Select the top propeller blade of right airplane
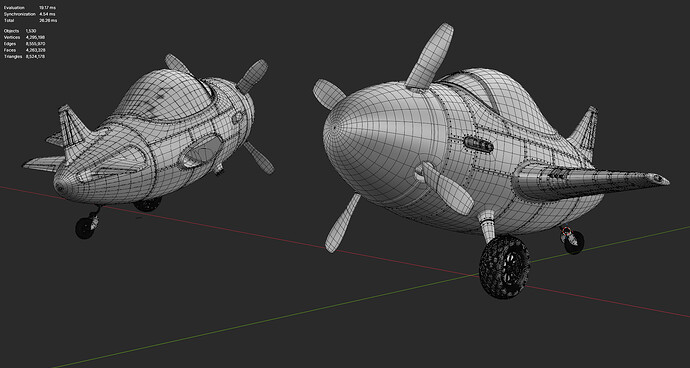 tap(430, 55)
